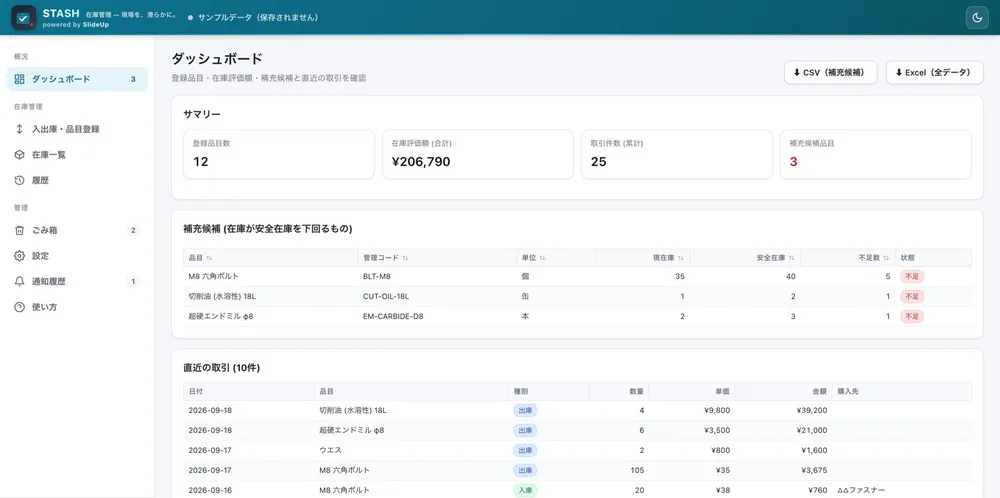
Task: Click the trash can icon for ごみ箱
Action: [20, 230]
